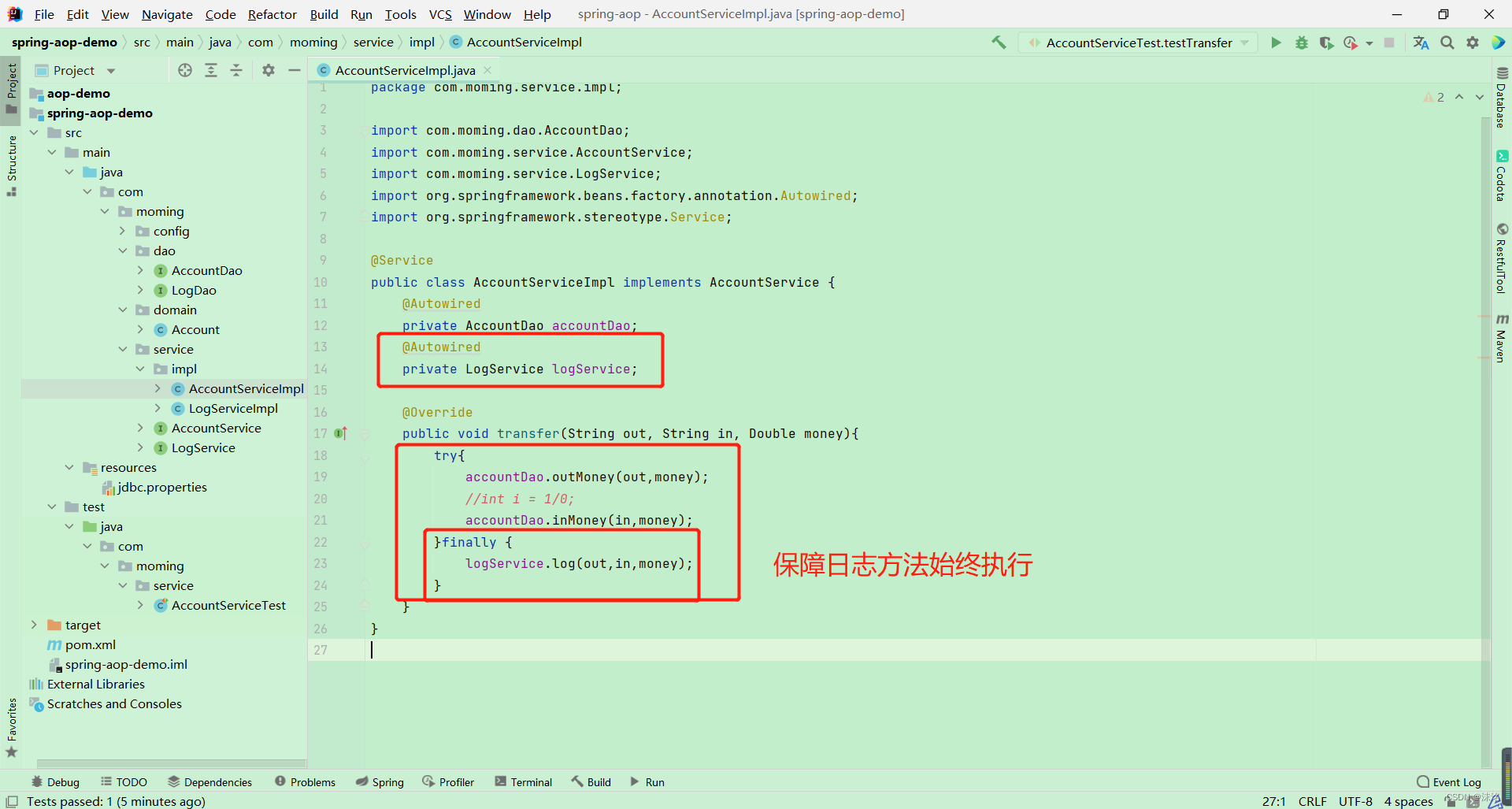Click the 4 spaces indent indicator
Screen dimensions: 1512x809
click(x=1409, y=801)
